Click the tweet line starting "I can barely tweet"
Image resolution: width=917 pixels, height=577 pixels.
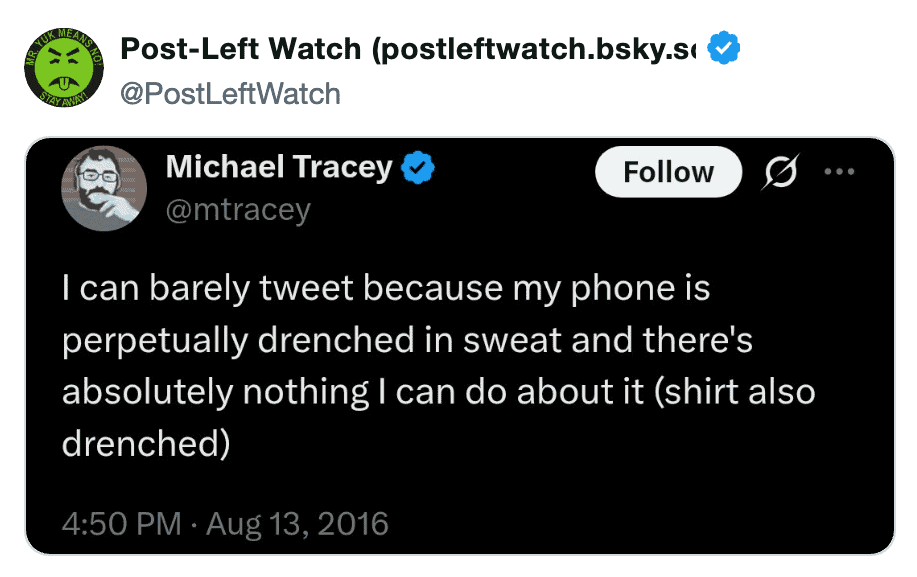386,288
